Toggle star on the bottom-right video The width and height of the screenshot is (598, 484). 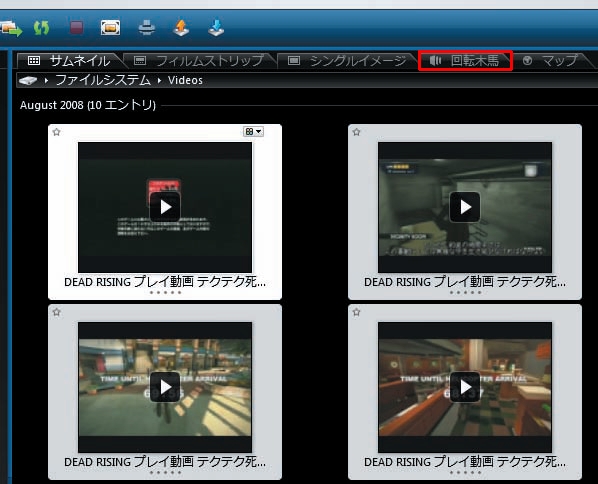point(357,312)
